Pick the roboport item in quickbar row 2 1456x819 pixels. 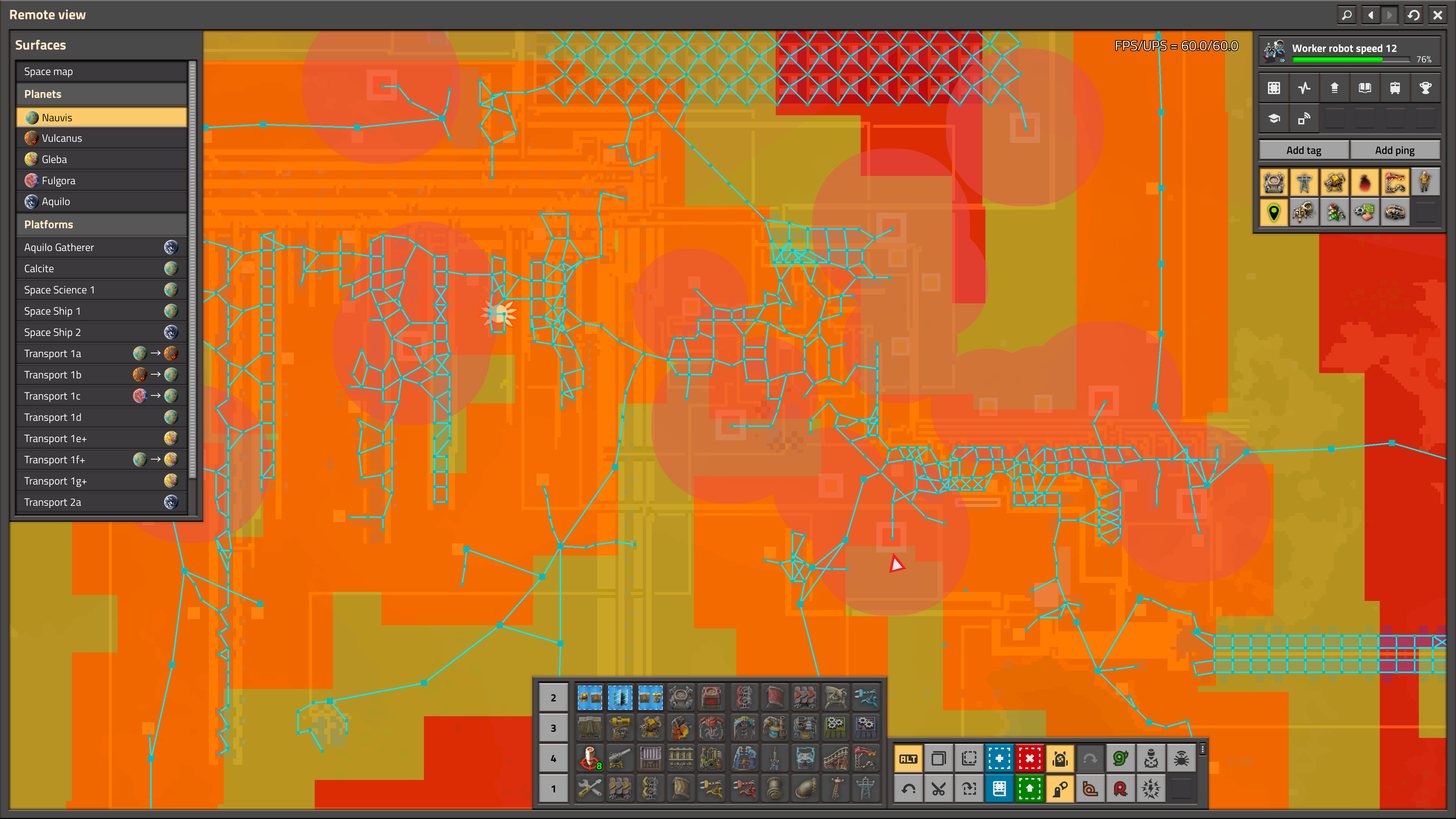click(x=681, y=698)
